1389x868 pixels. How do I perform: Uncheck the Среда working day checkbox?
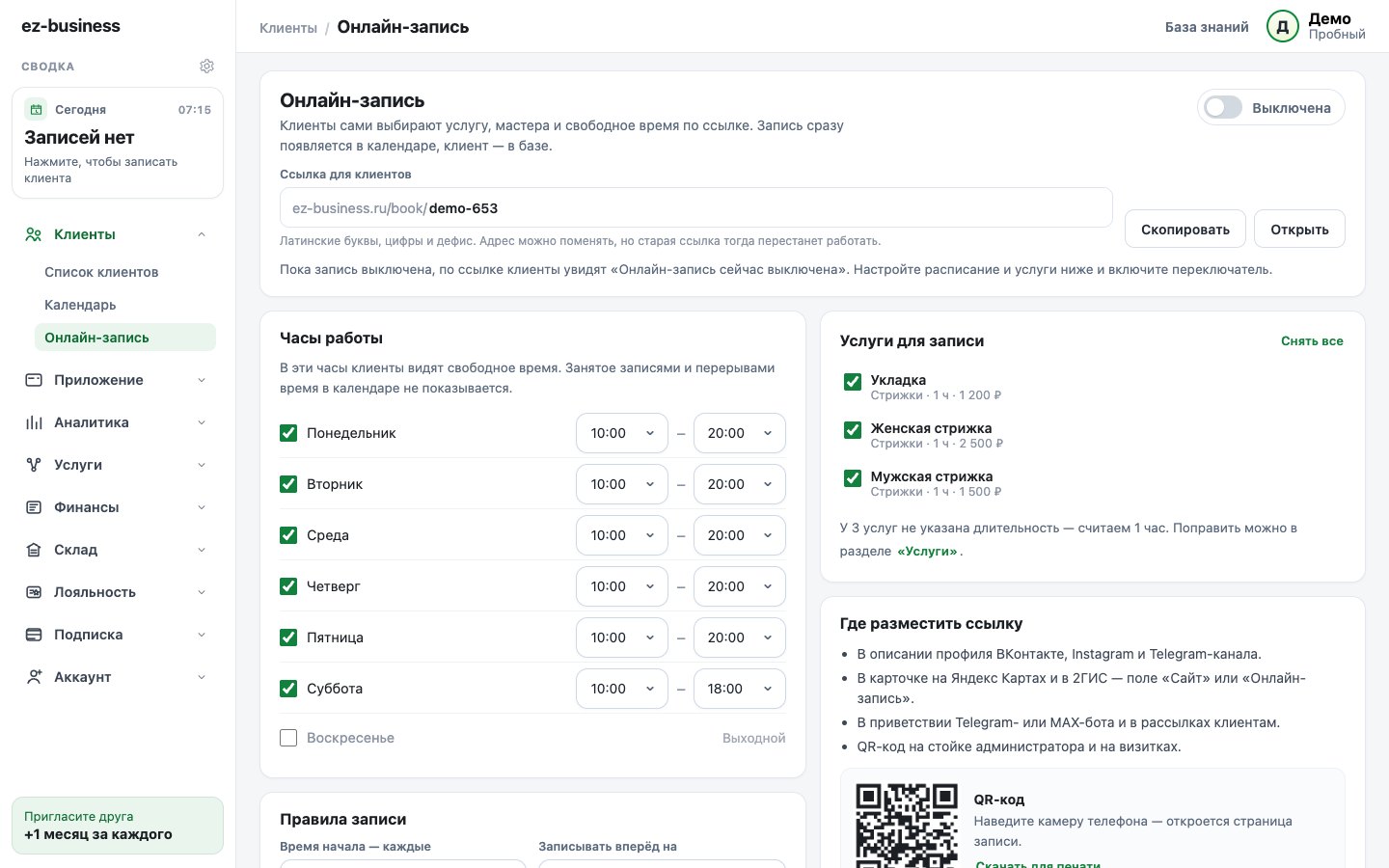(x=288, y=535)
